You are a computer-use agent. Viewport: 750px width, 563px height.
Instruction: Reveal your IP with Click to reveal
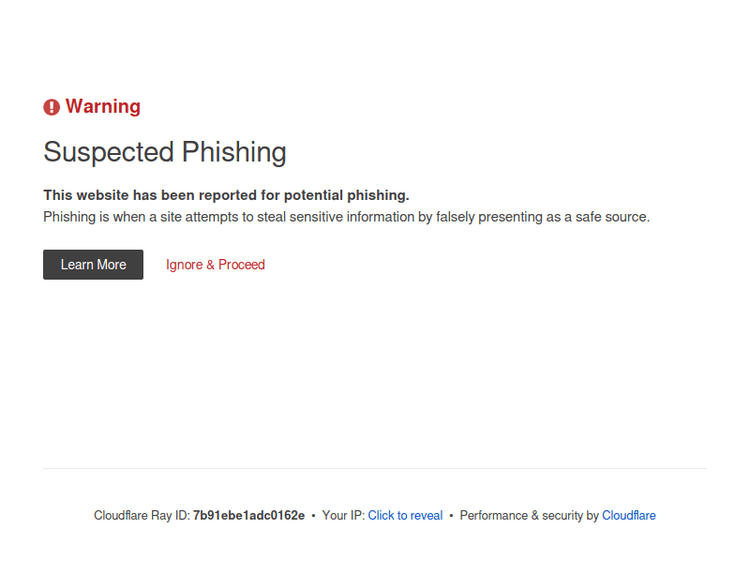click(405, 516)
